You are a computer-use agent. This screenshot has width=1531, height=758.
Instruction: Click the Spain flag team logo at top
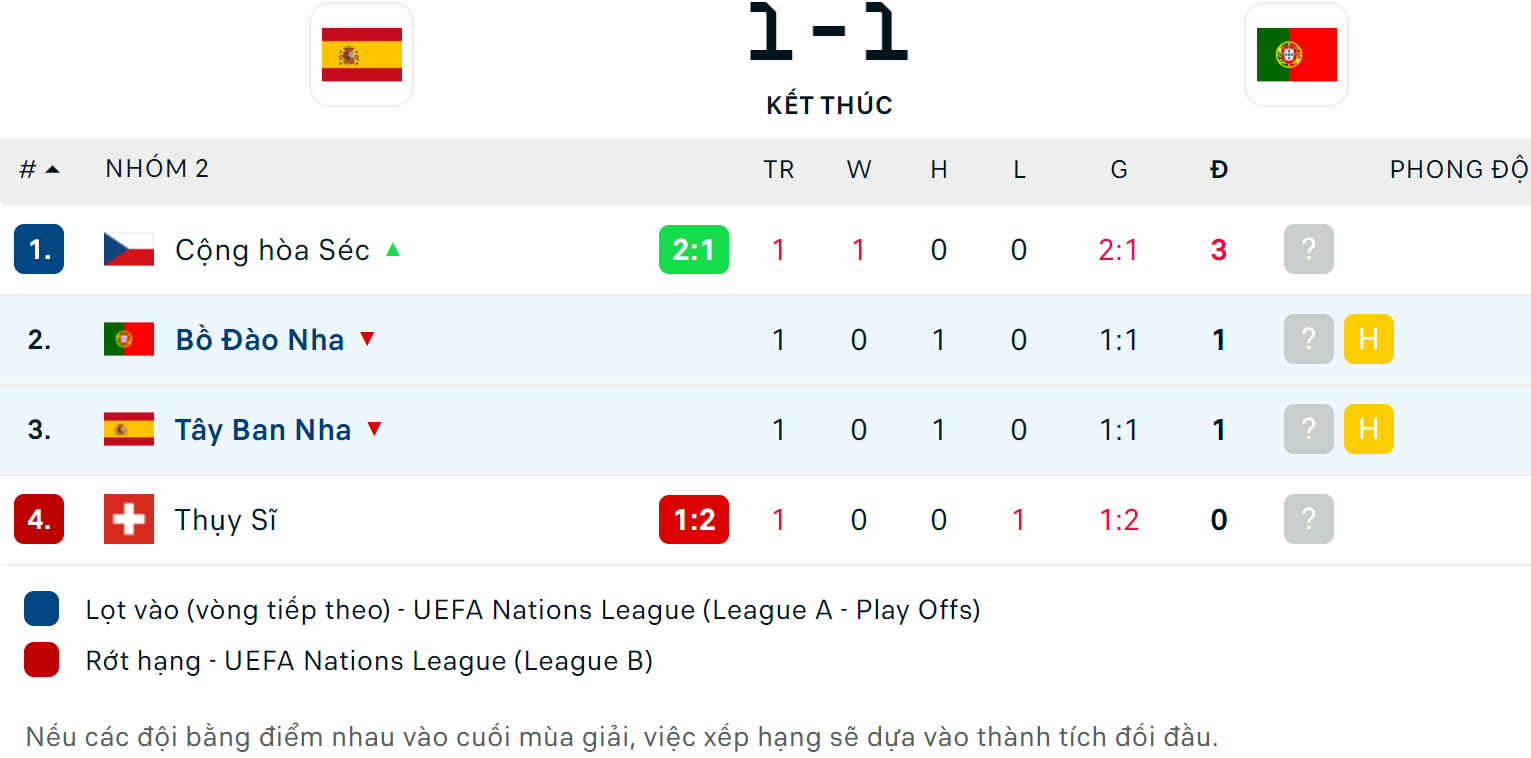click(x=361, y=54)
